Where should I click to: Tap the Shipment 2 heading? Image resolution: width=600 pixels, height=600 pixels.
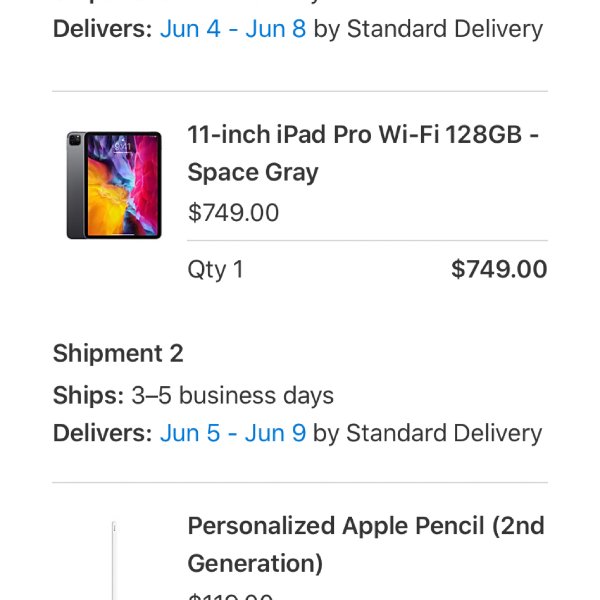118,353
